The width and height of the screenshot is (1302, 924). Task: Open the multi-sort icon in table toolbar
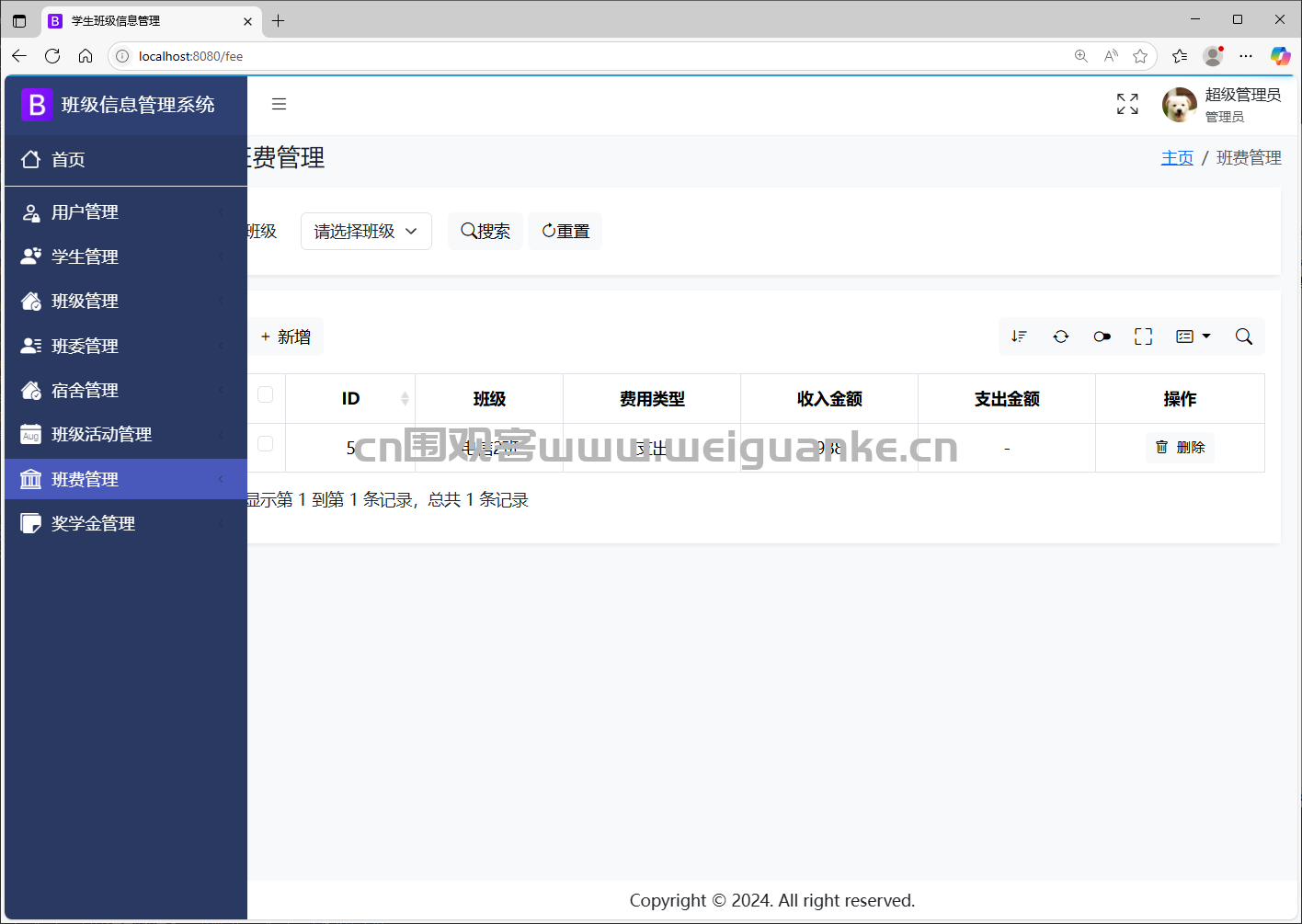(x=1019, y=337)
